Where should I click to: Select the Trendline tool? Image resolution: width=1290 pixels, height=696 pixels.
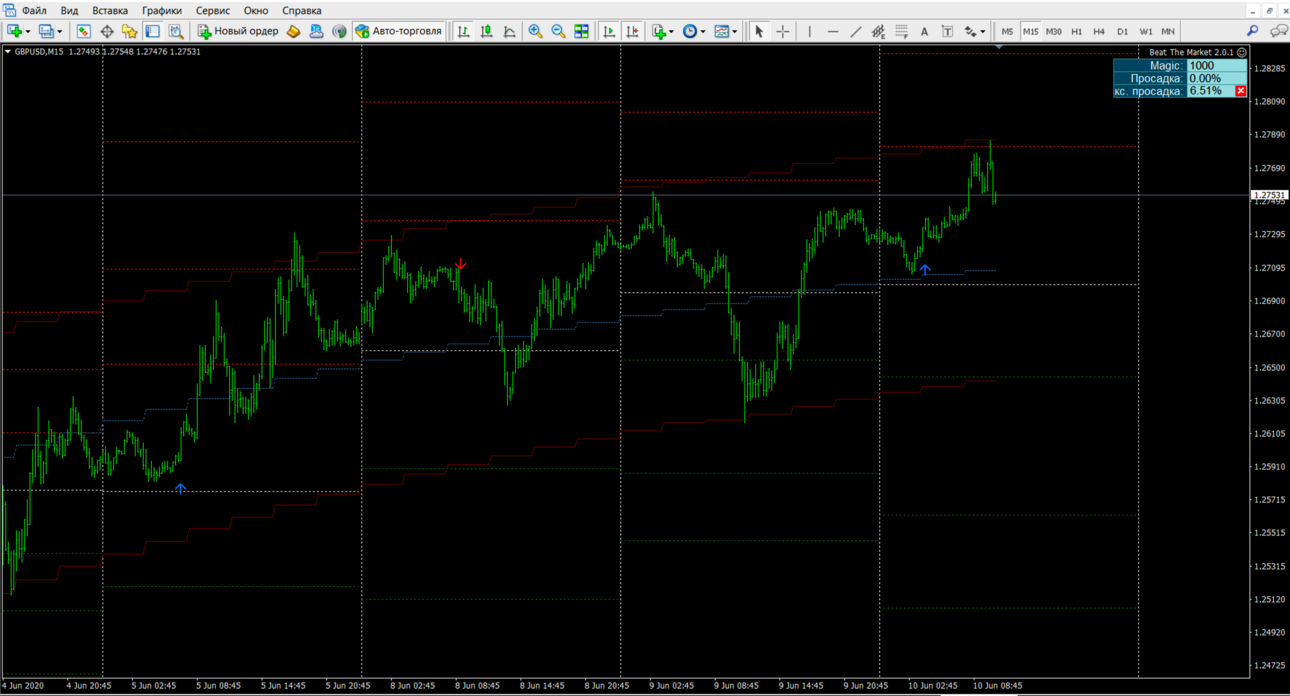tap(856, 31)
